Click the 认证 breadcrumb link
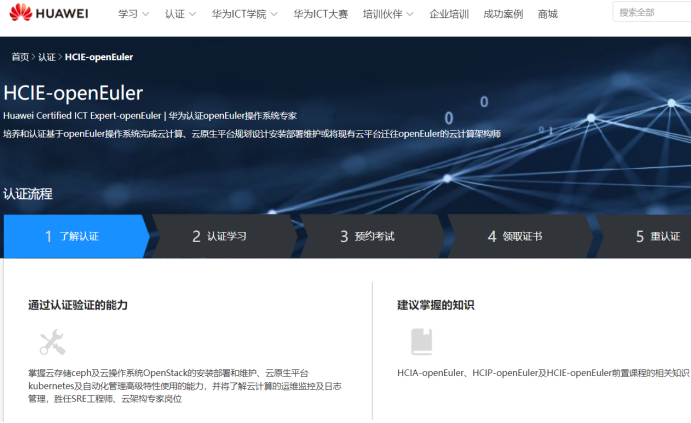691x423 pixels. pos(47,57)
